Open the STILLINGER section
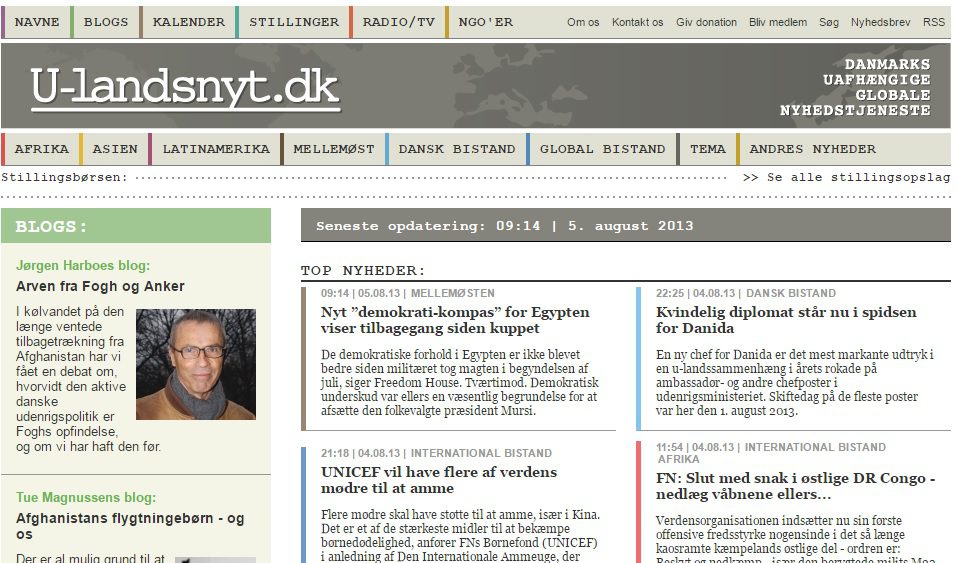Viewport: 956px width, 563px height. coord(293,22)
